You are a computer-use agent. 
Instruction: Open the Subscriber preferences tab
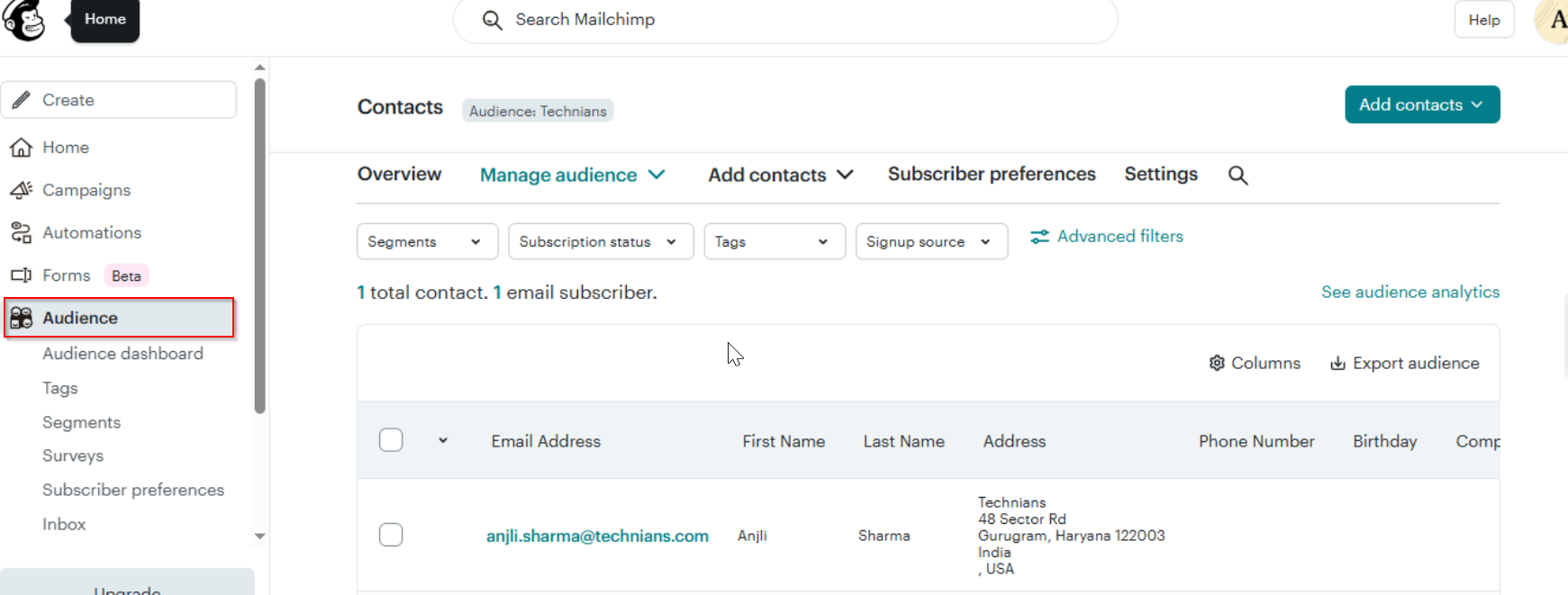[x=992, y=174]
